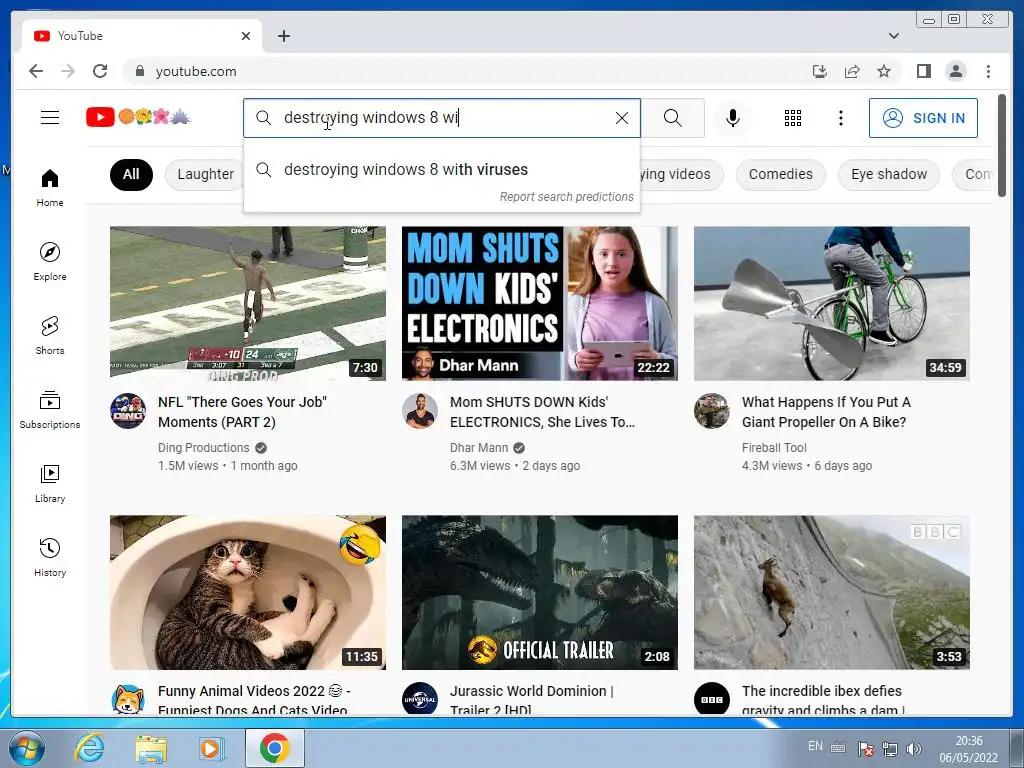Screen dimensions: 1024x768
Task: Open title What Happens If You Put A Giant Propeller
Action: coord(826,412)
